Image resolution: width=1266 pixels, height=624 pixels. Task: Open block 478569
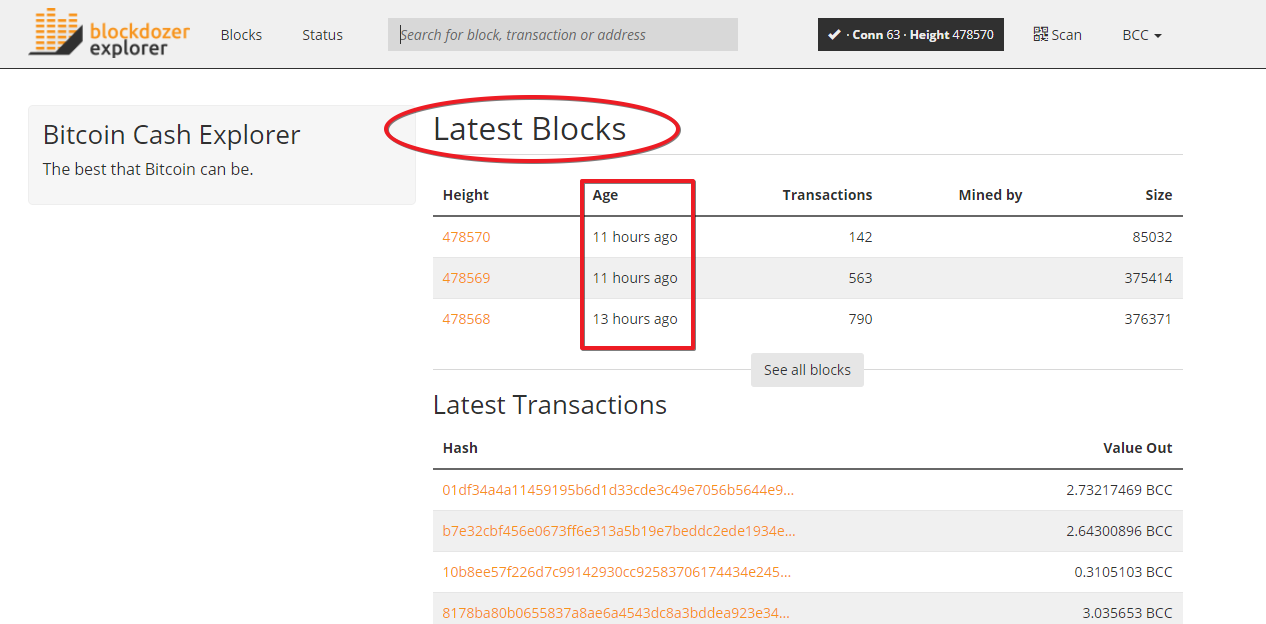pos(466,278)
